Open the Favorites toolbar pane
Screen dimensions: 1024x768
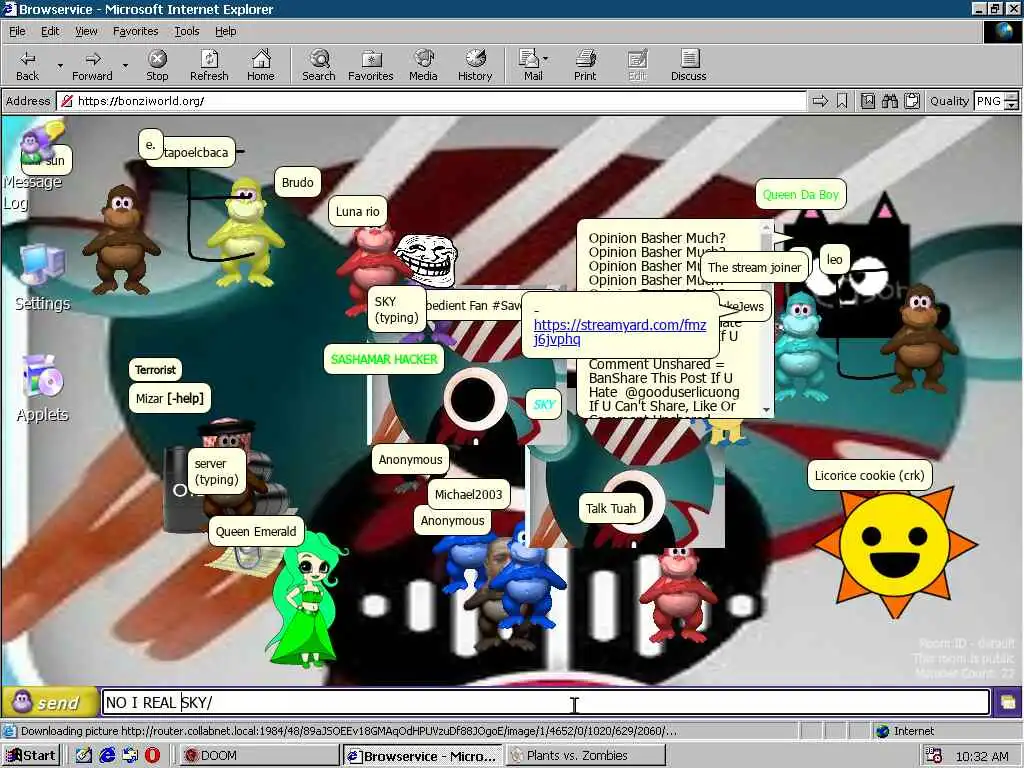pos(370,65)
